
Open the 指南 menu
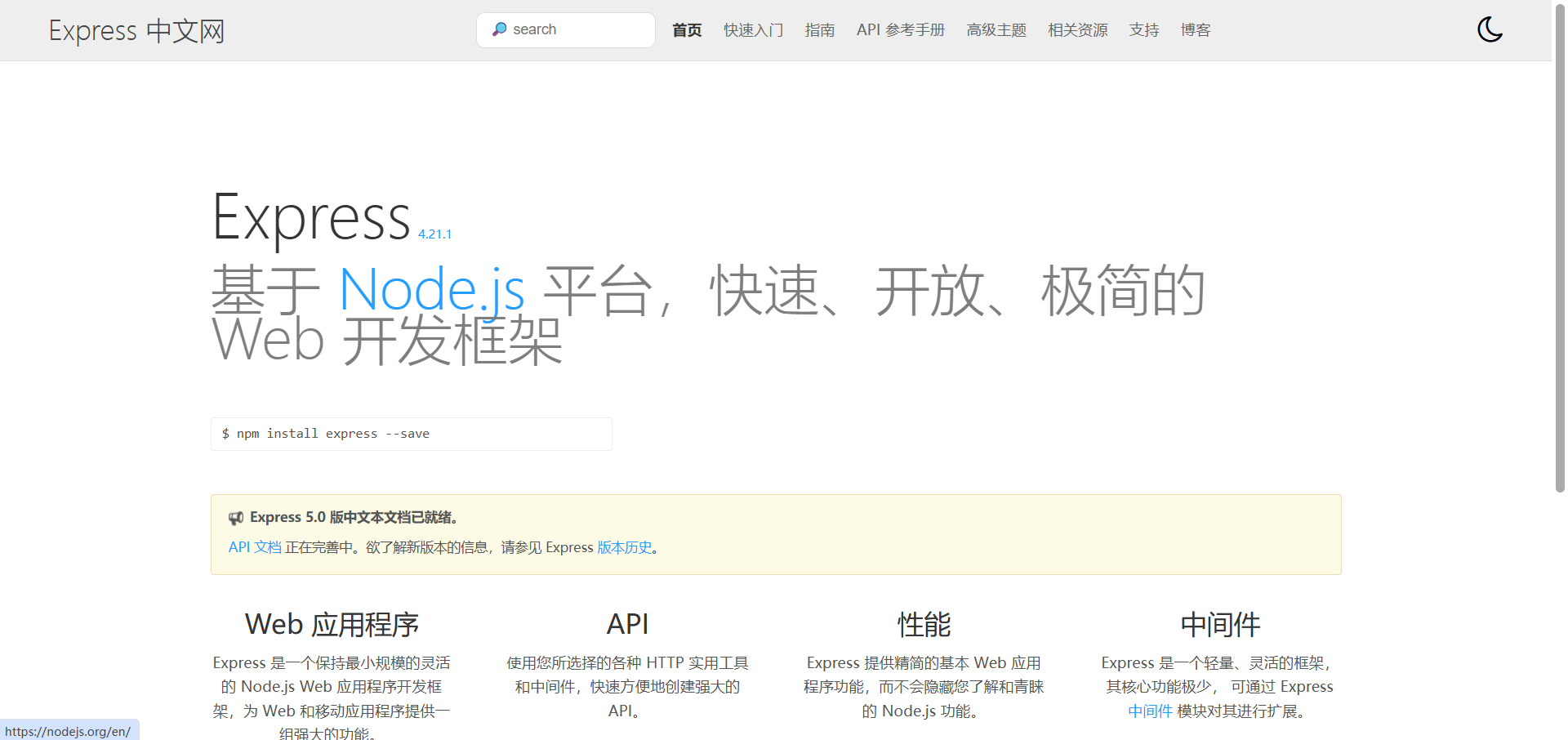(820, 30)
